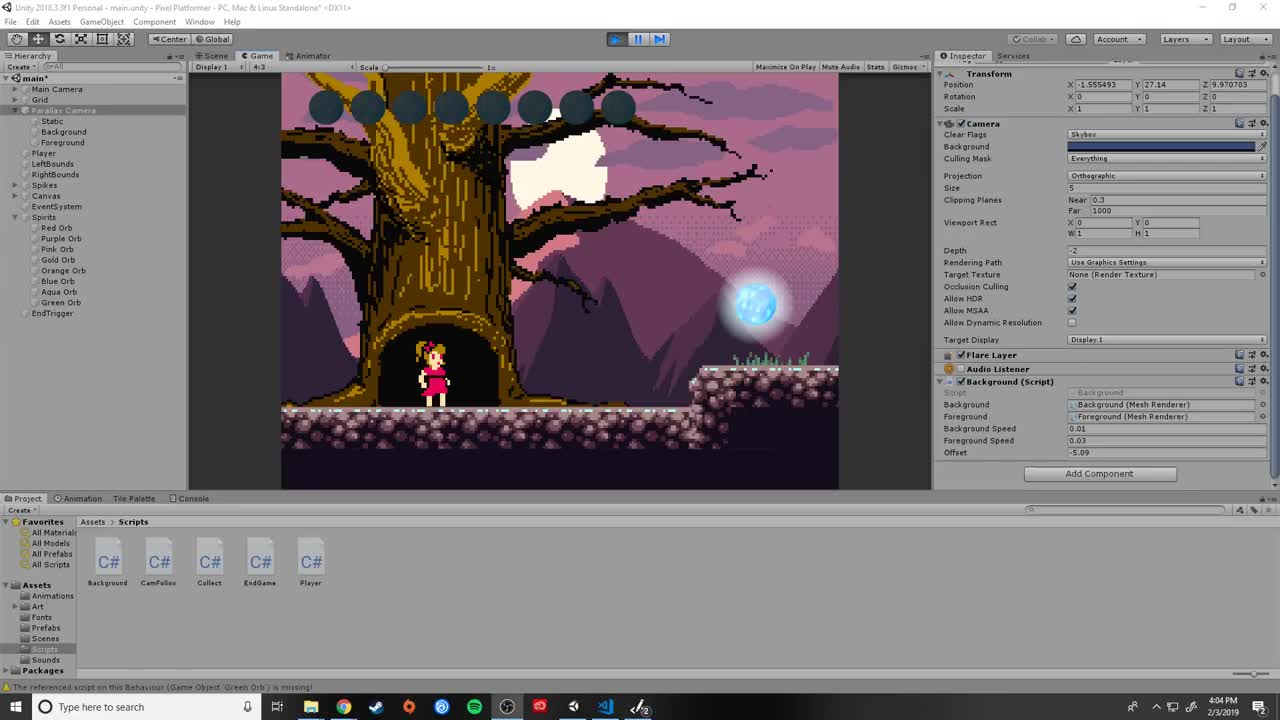Switch to the Animator tab
Viewport: 1280px width, 720px height.
(308, 56)
